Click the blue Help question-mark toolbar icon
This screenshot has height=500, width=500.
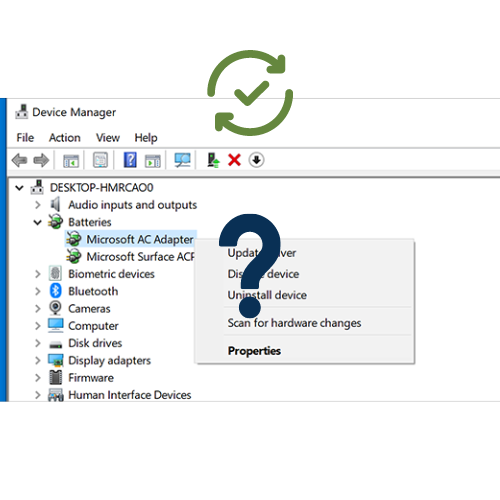[130, 160]
